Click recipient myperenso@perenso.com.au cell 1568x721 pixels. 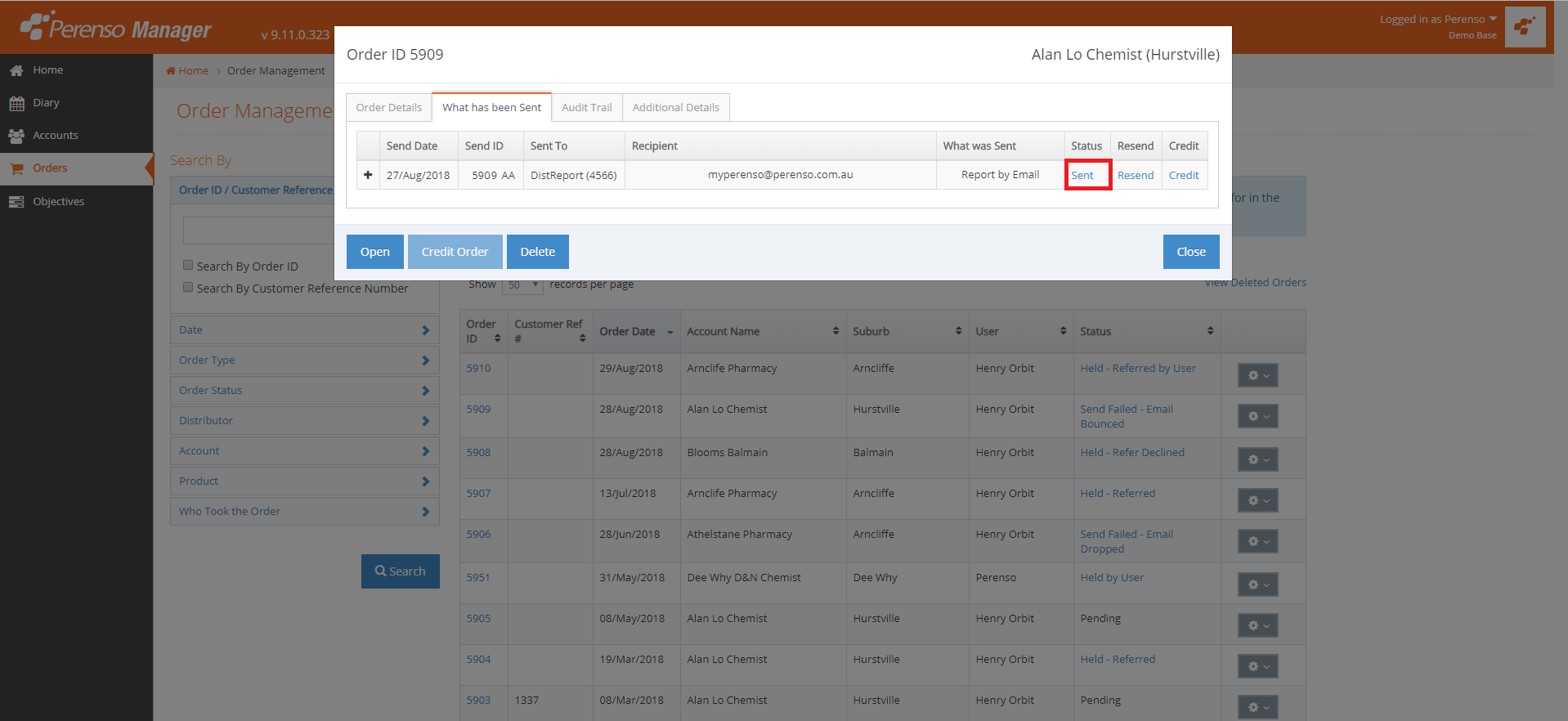(781, 175)
